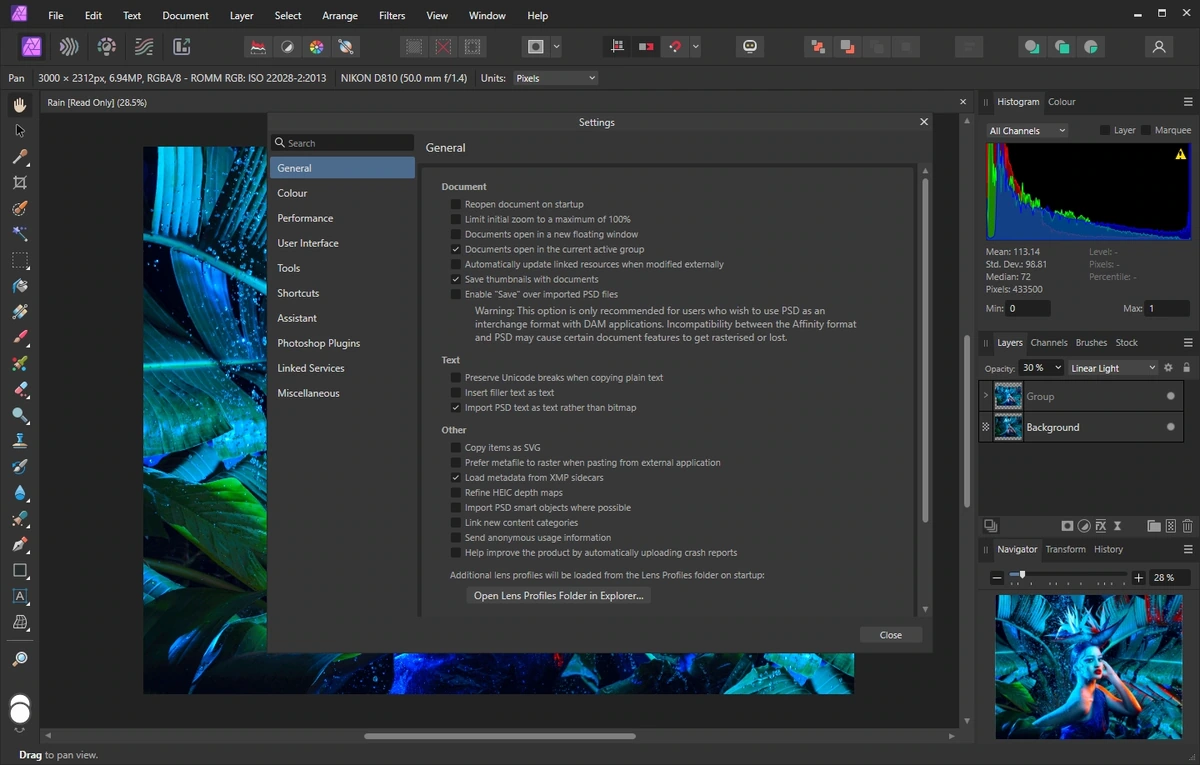This screenshot has width=1200, height=765.
Task: Check Refine HEIC depth maps
Action: tap(456, 493)
